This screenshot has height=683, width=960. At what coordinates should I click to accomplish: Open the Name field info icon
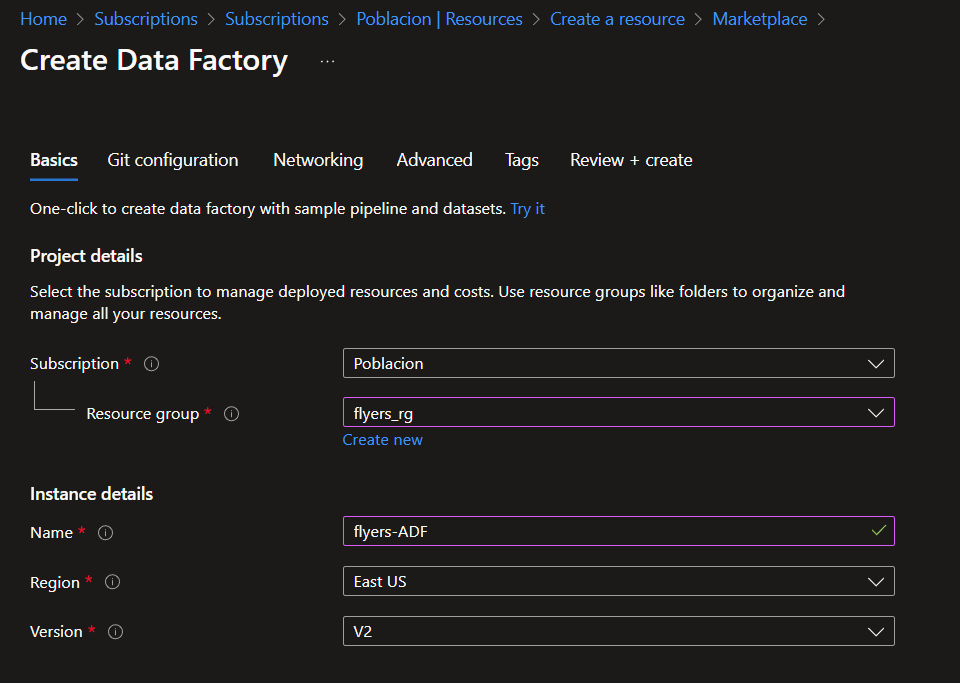(x=105, y=532)
